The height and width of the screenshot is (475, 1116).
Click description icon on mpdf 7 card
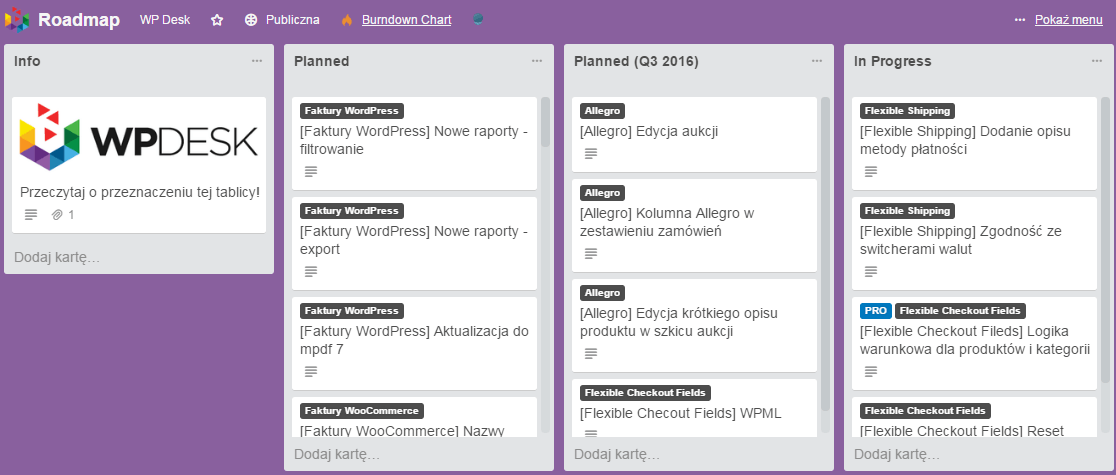coord(310,371)
